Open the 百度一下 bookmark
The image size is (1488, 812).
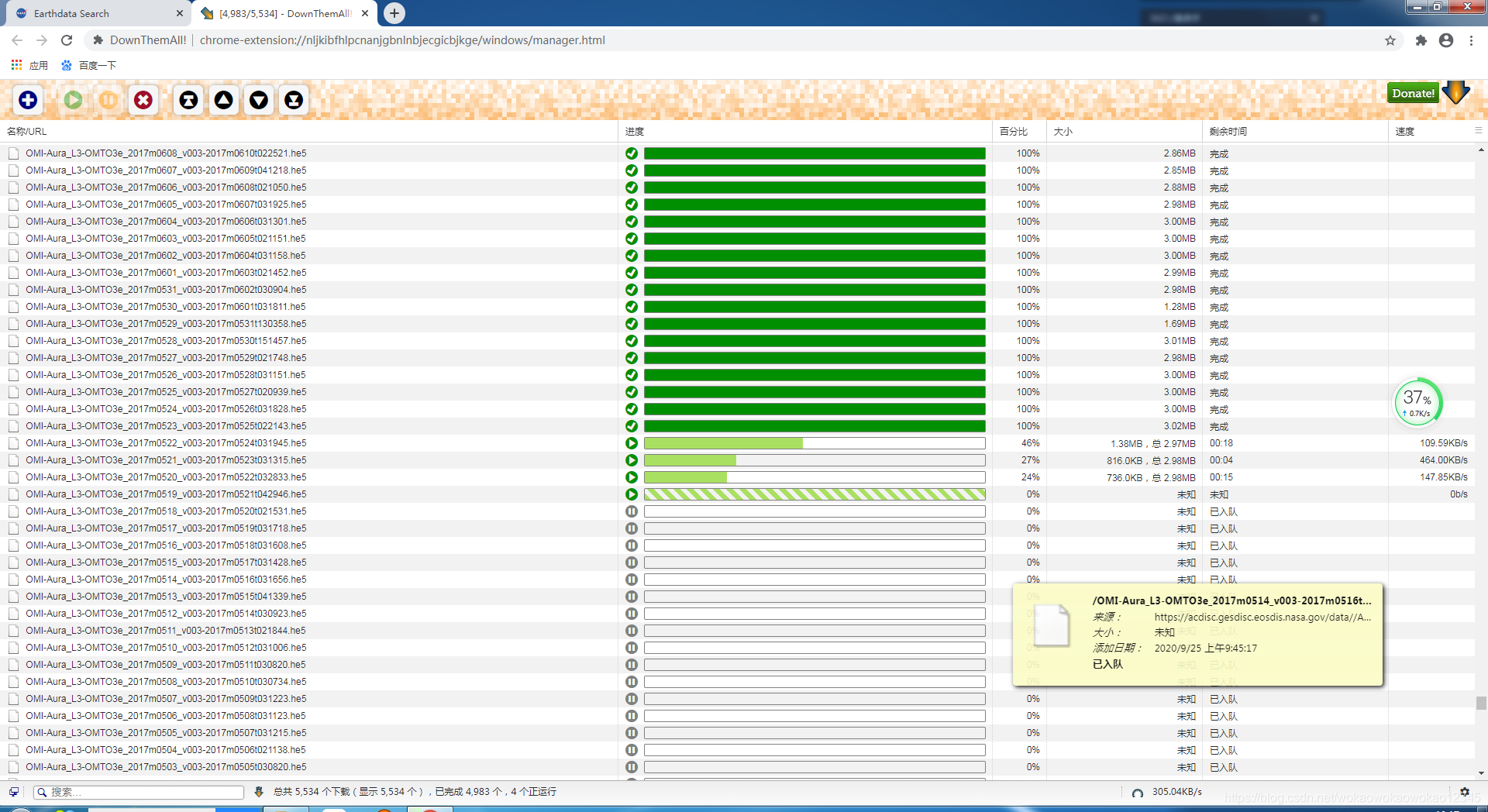[x=89, y=65]
